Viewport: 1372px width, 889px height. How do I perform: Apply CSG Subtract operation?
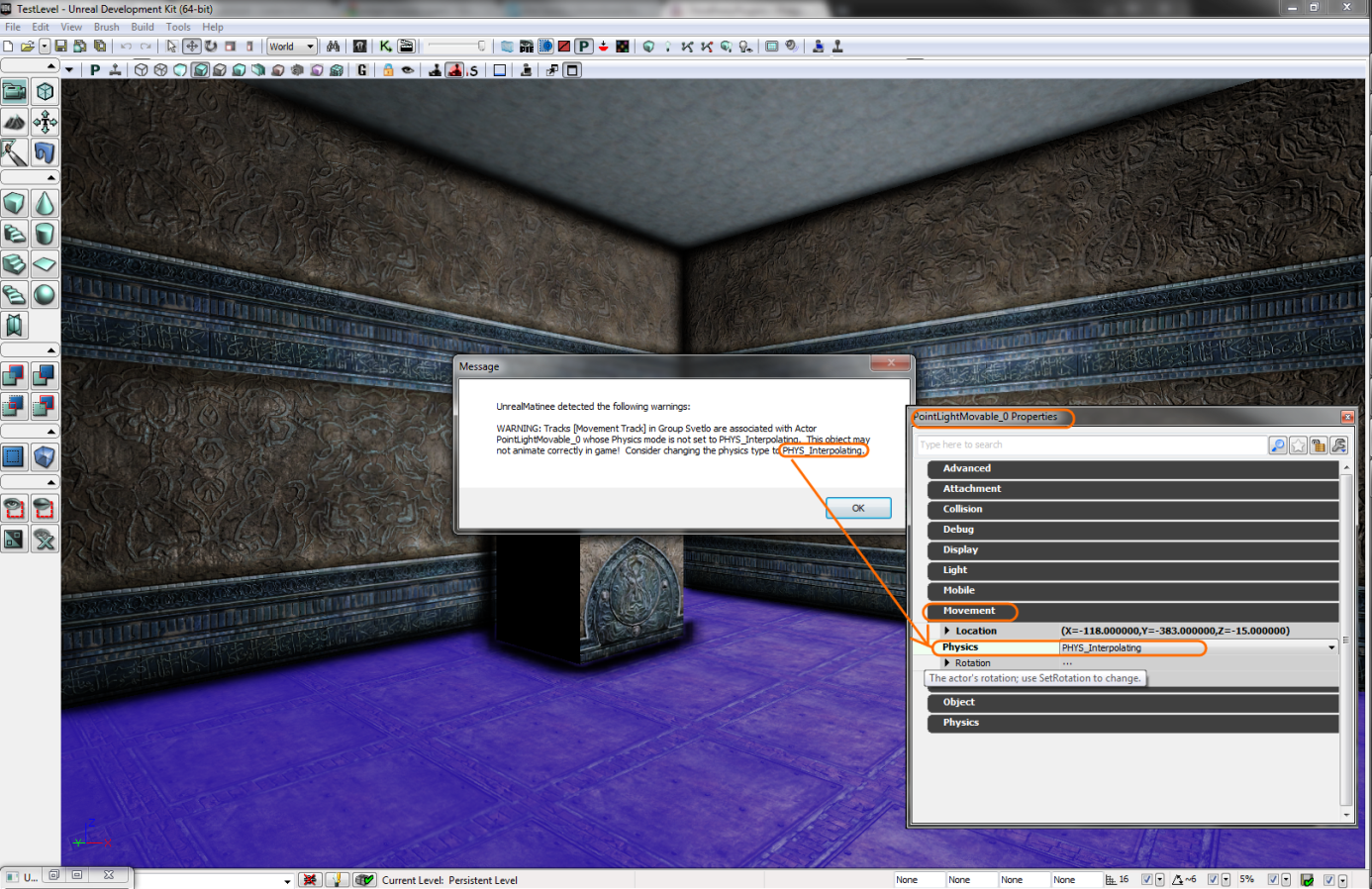(46, 376)
